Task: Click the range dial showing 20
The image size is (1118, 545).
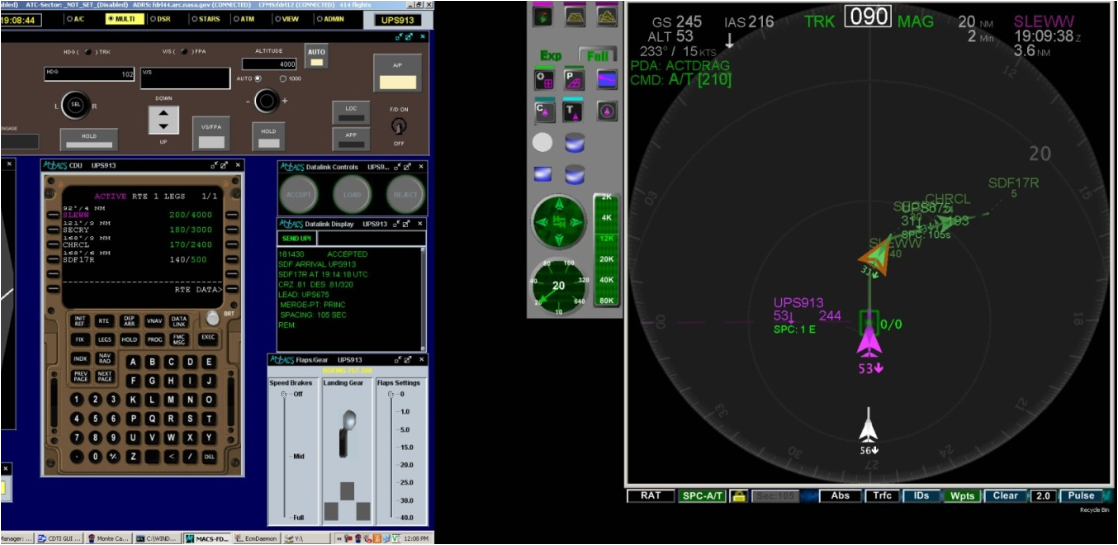Action: tap(560, 285)
